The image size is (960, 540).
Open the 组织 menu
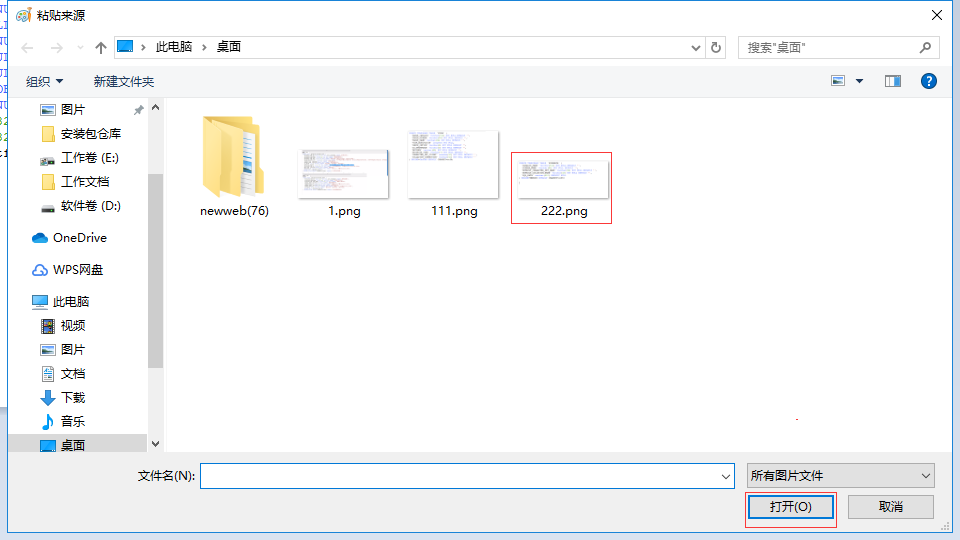pyautogui.click(x=44, y=81)
